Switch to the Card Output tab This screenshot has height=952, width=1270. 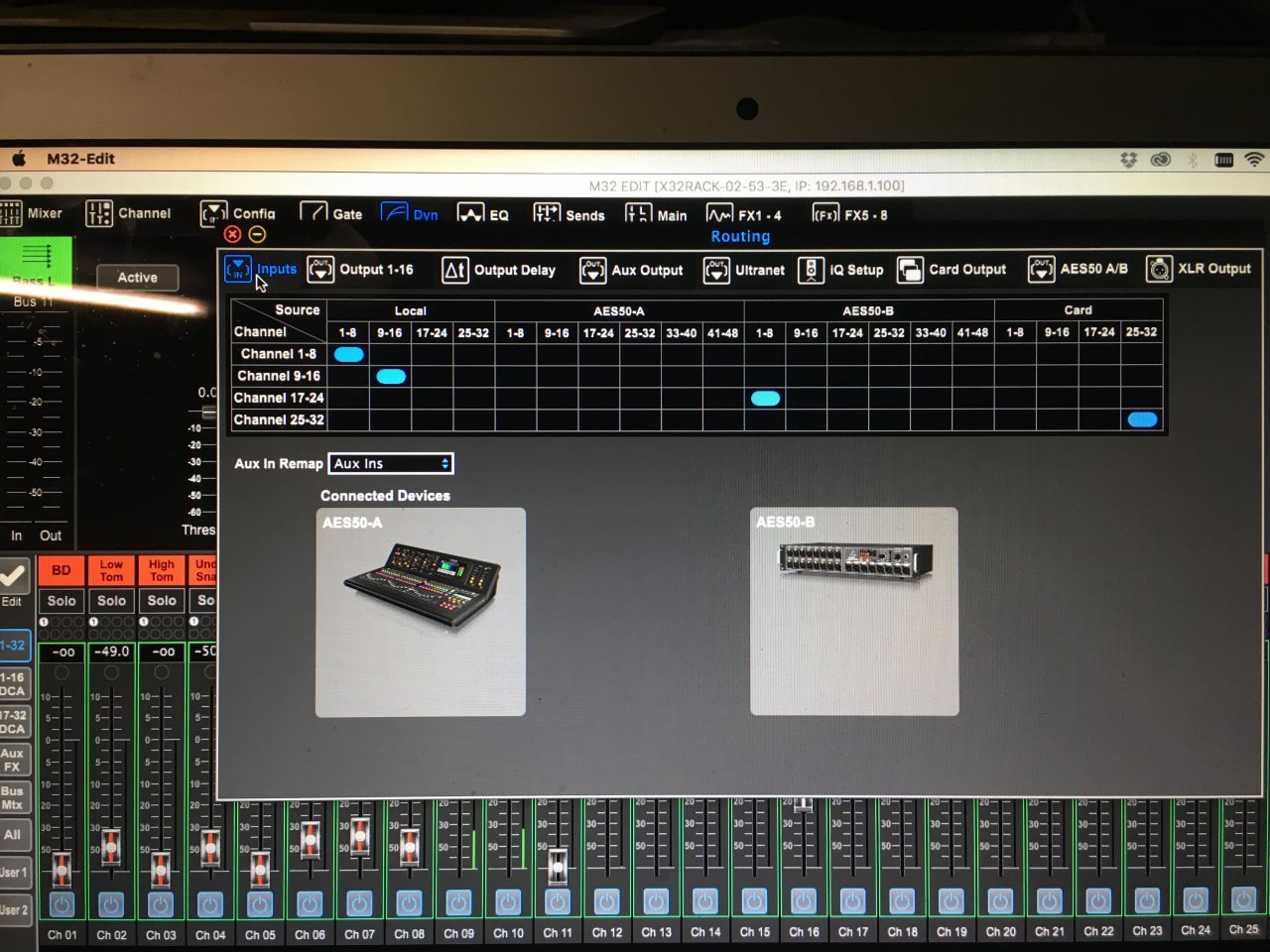(952, 270)
